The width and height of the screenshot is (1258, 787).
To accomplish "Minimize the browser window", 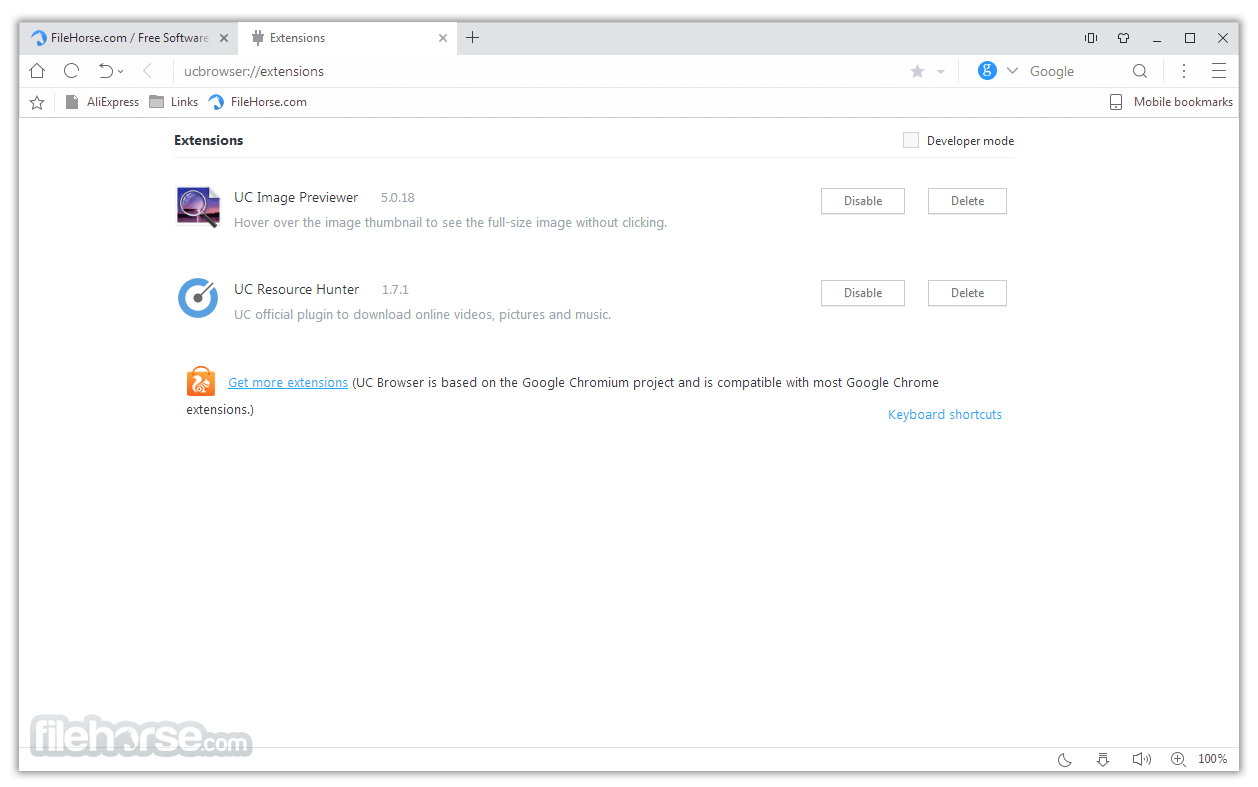I will [1157, 38].
